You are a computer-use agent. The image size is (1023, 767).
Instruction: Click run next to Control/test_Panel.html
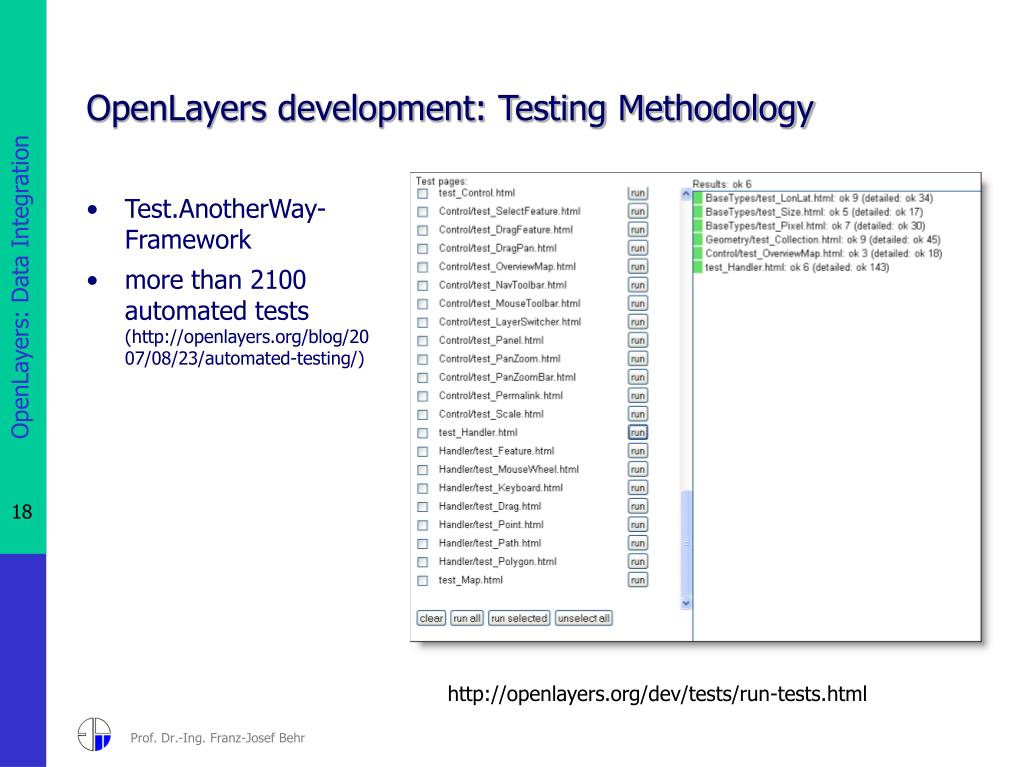click(x=637, y=340)
